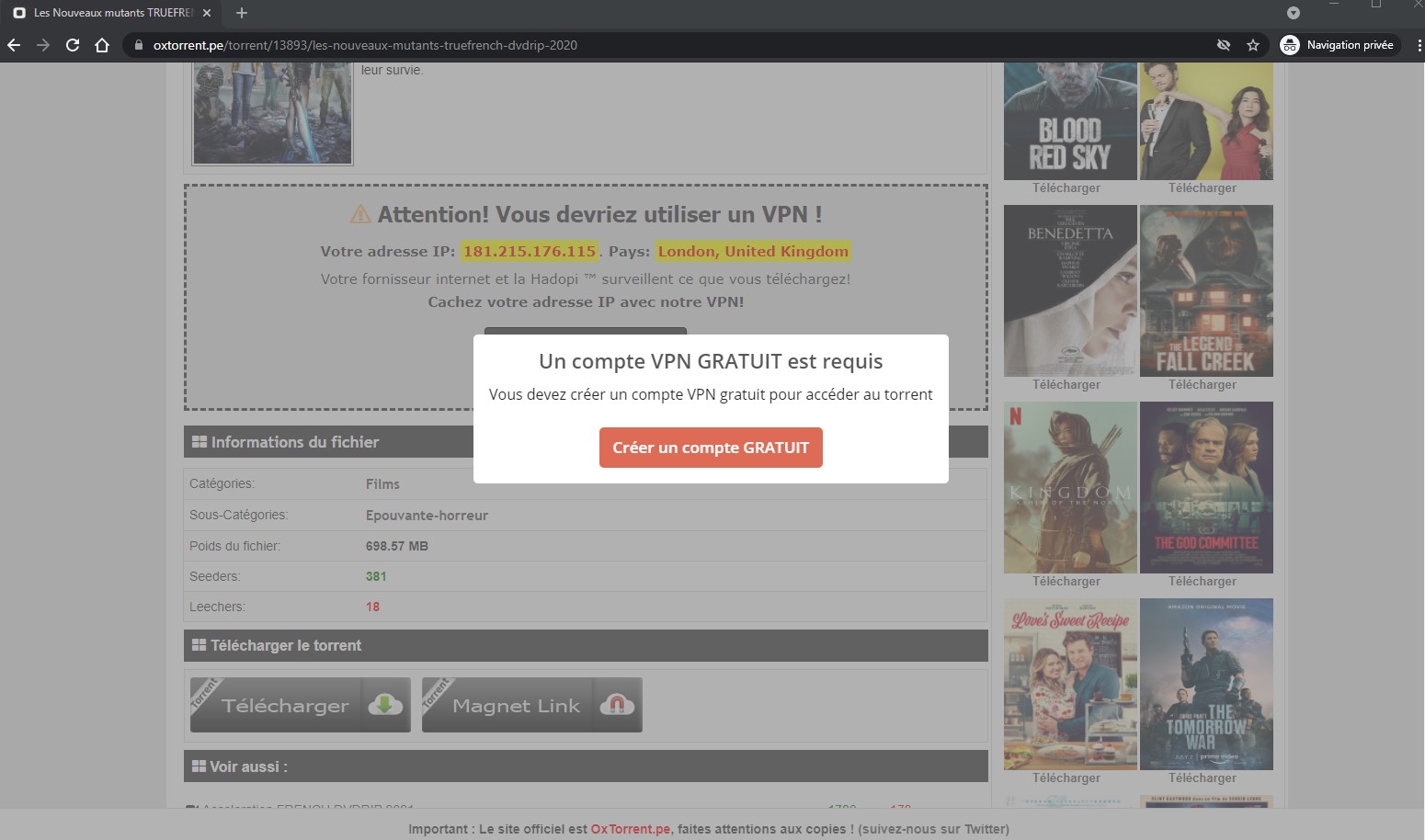This screenshot has height=840, width=1425.
Task: Click the Epouvante-horreur sub-category value
Action: tap(427, 516)
